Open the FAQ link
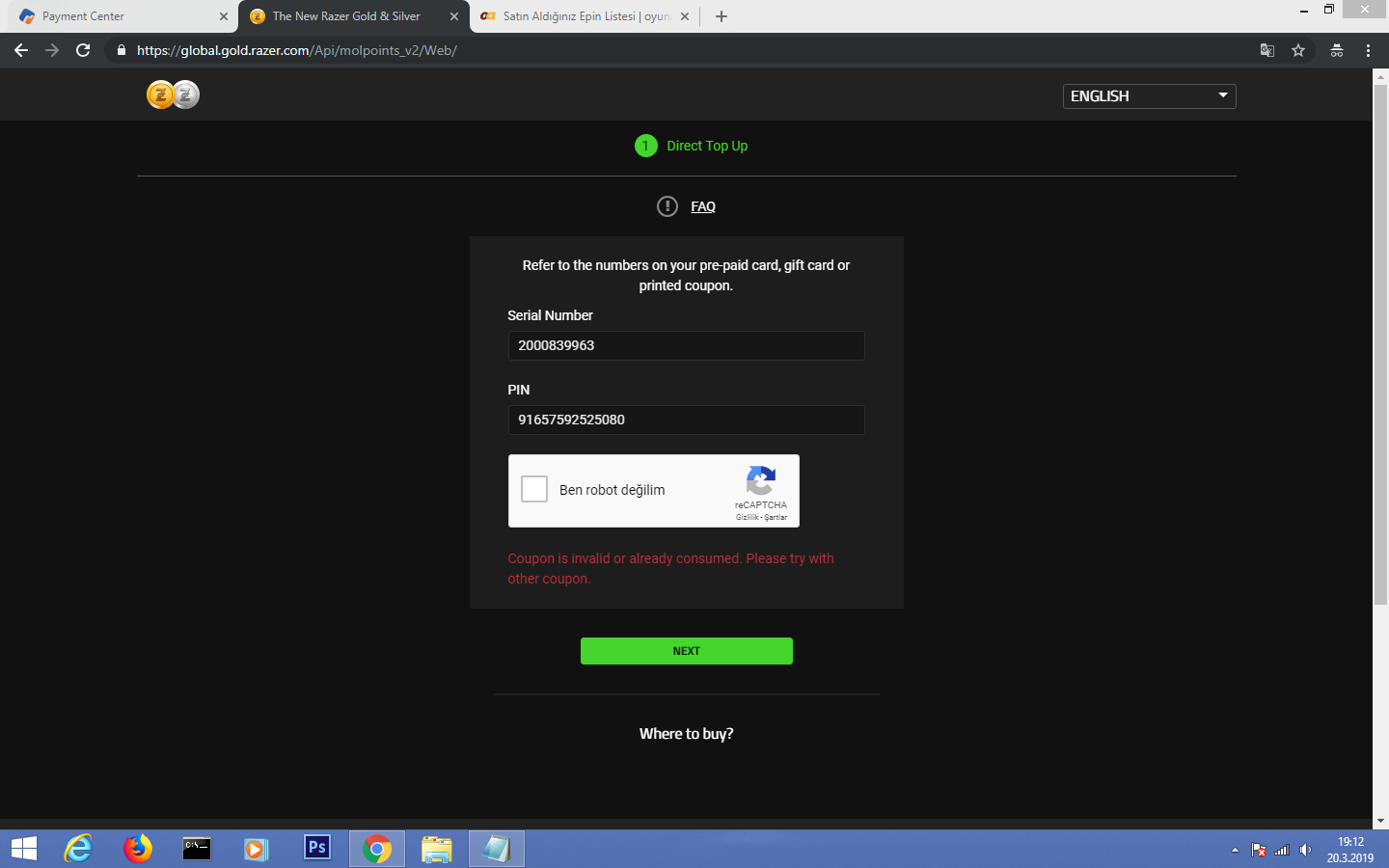This screenshot has width=1389, height=868. coord(702,206)
